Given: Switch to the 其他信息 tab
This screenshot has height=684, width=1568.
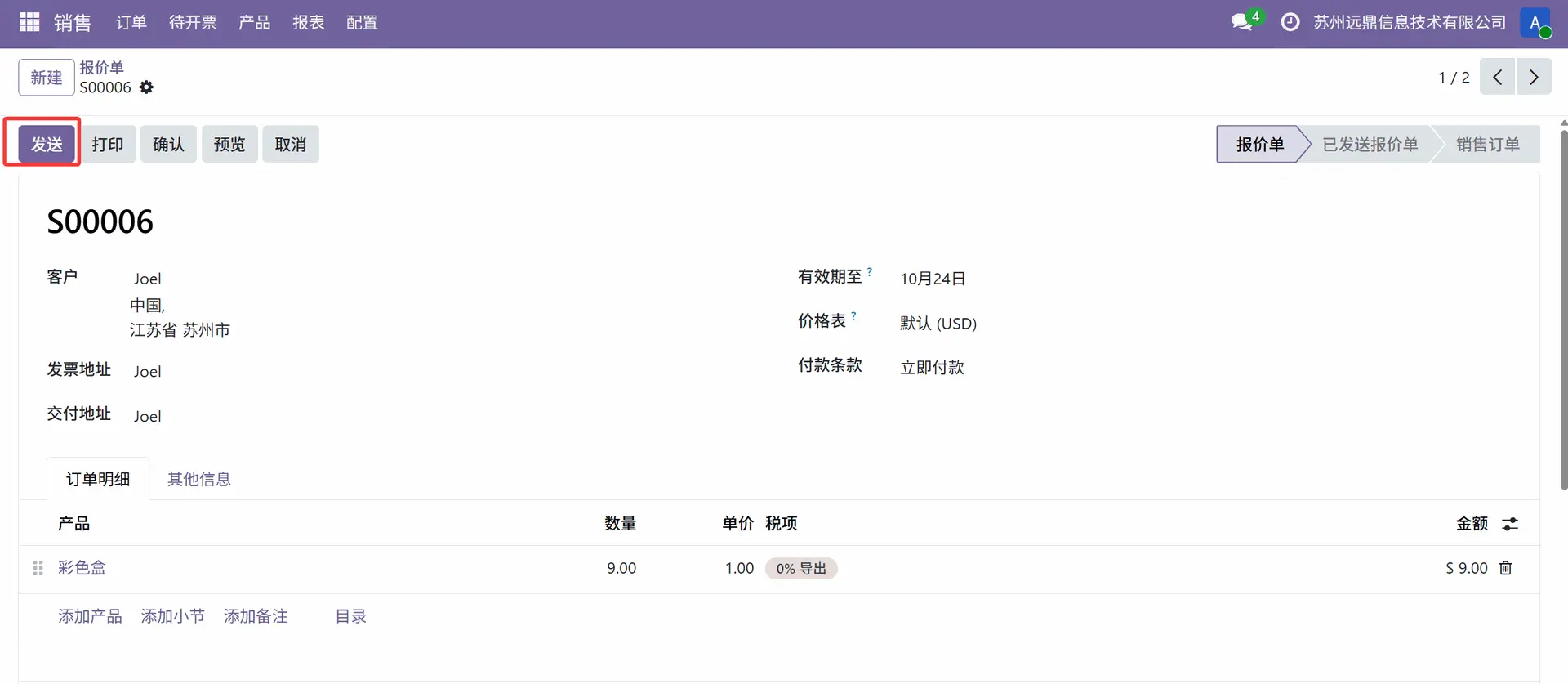Looking at the screenshot, I should point(198,479).
